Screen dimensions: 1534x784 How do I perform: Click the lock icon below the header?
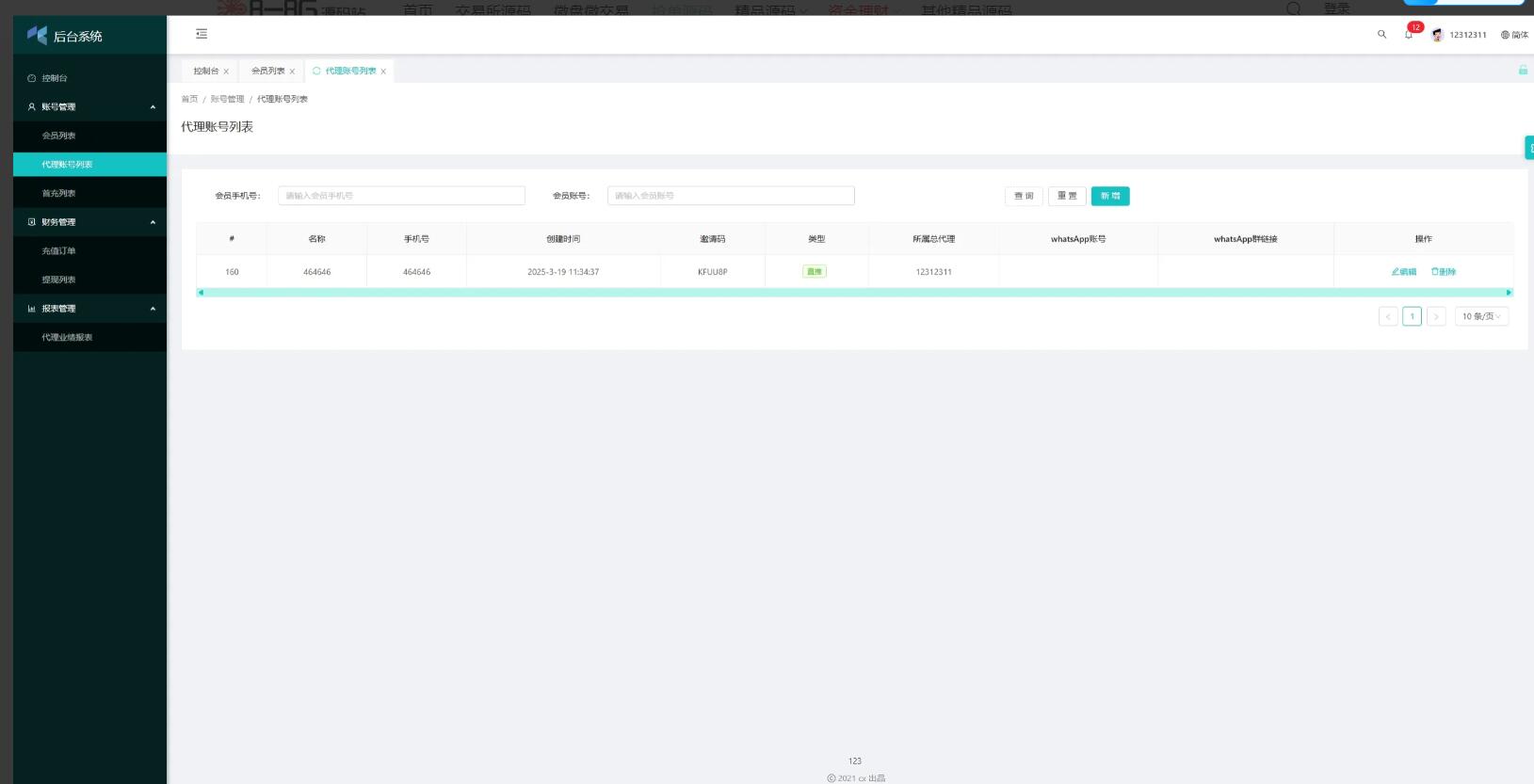tap(1522, 71)
